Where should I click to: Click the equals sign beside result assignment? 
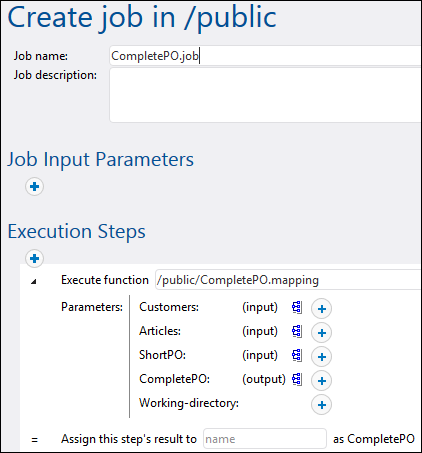click(34, 440)
